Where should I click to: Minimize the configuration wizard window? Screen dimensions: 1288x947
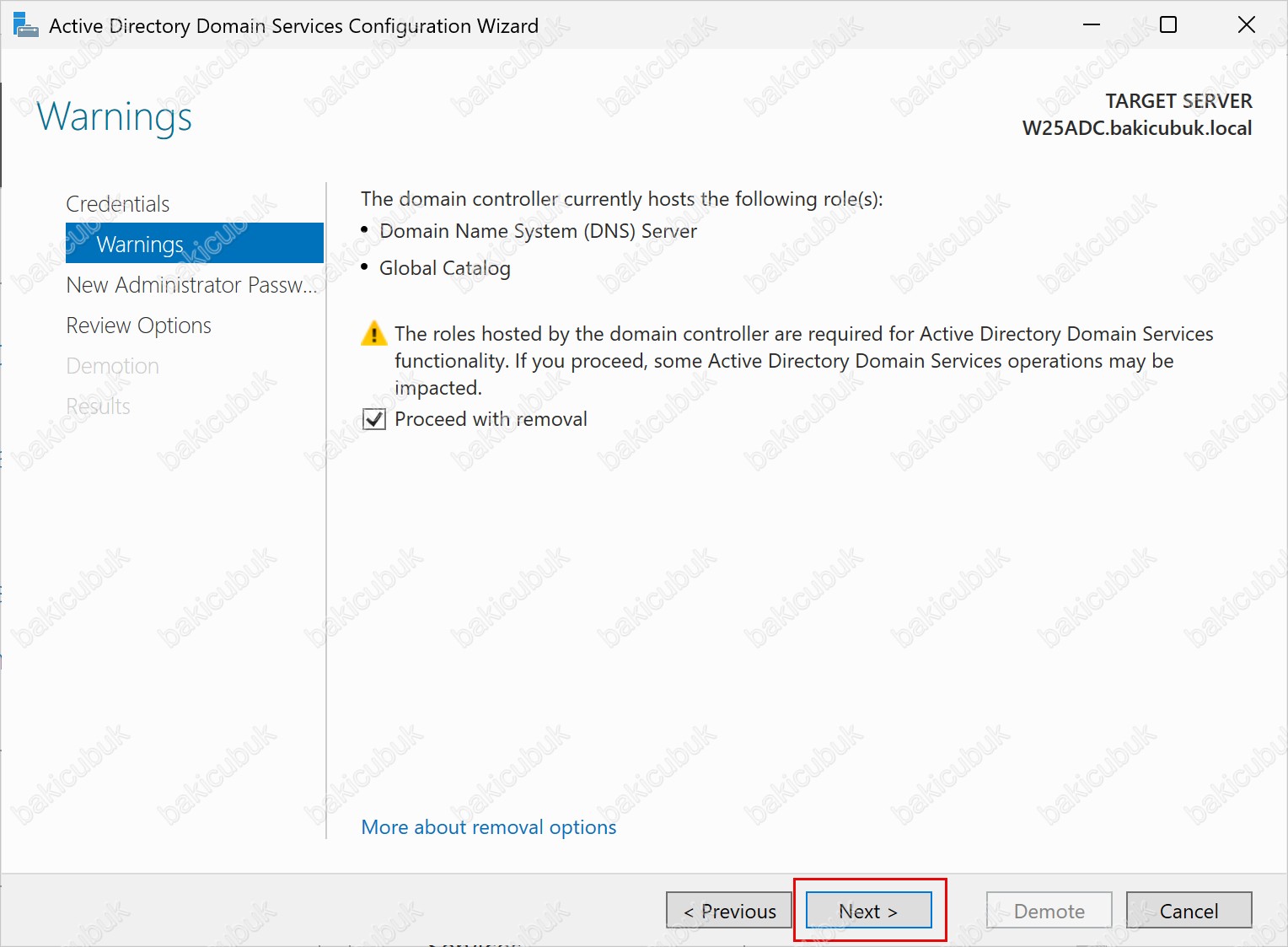(x=1092, y=25)
